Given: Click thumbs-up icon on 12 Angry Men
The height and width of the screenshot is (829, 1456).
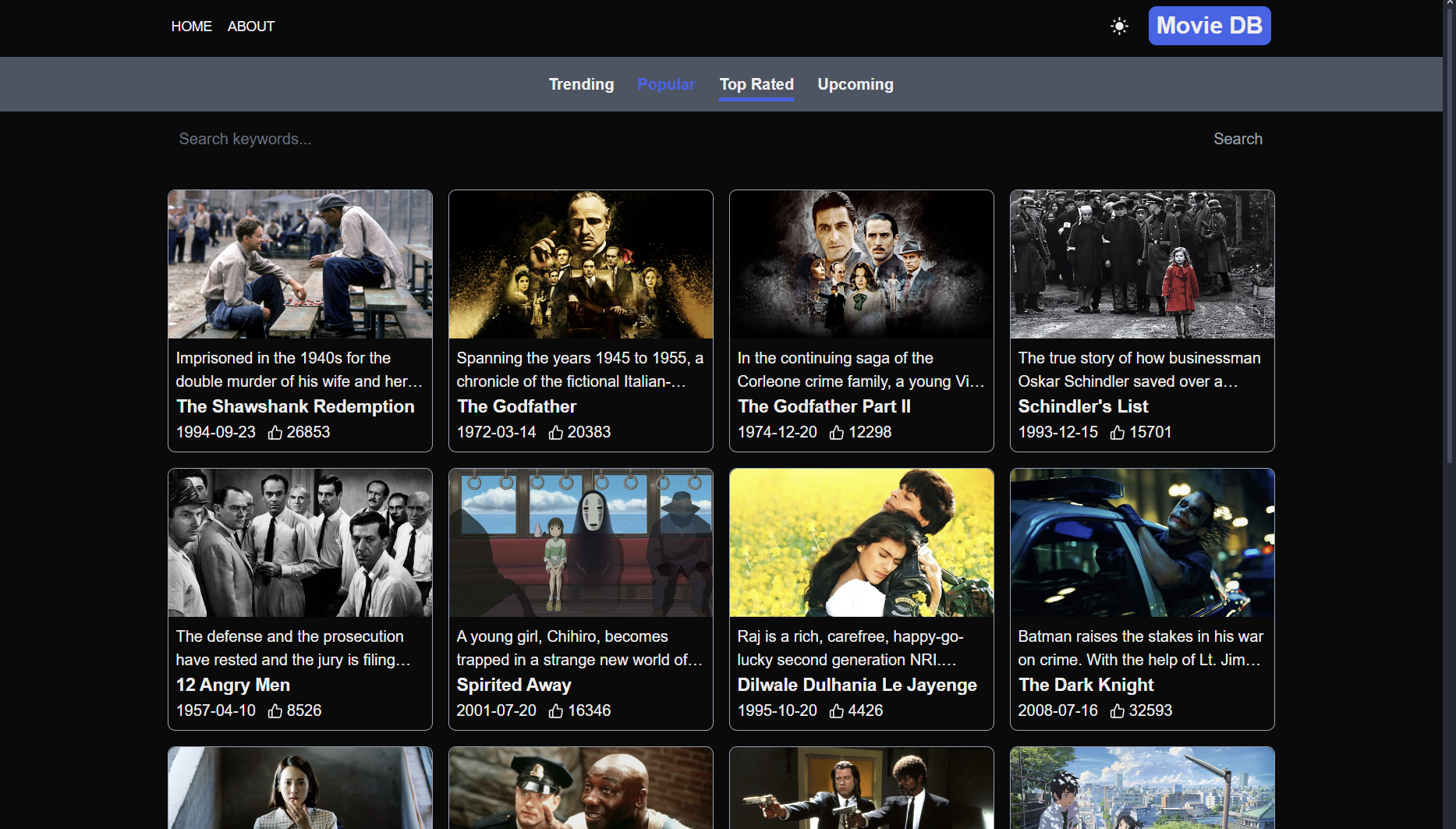Looking at the screenshot, I should click(275, 711).
